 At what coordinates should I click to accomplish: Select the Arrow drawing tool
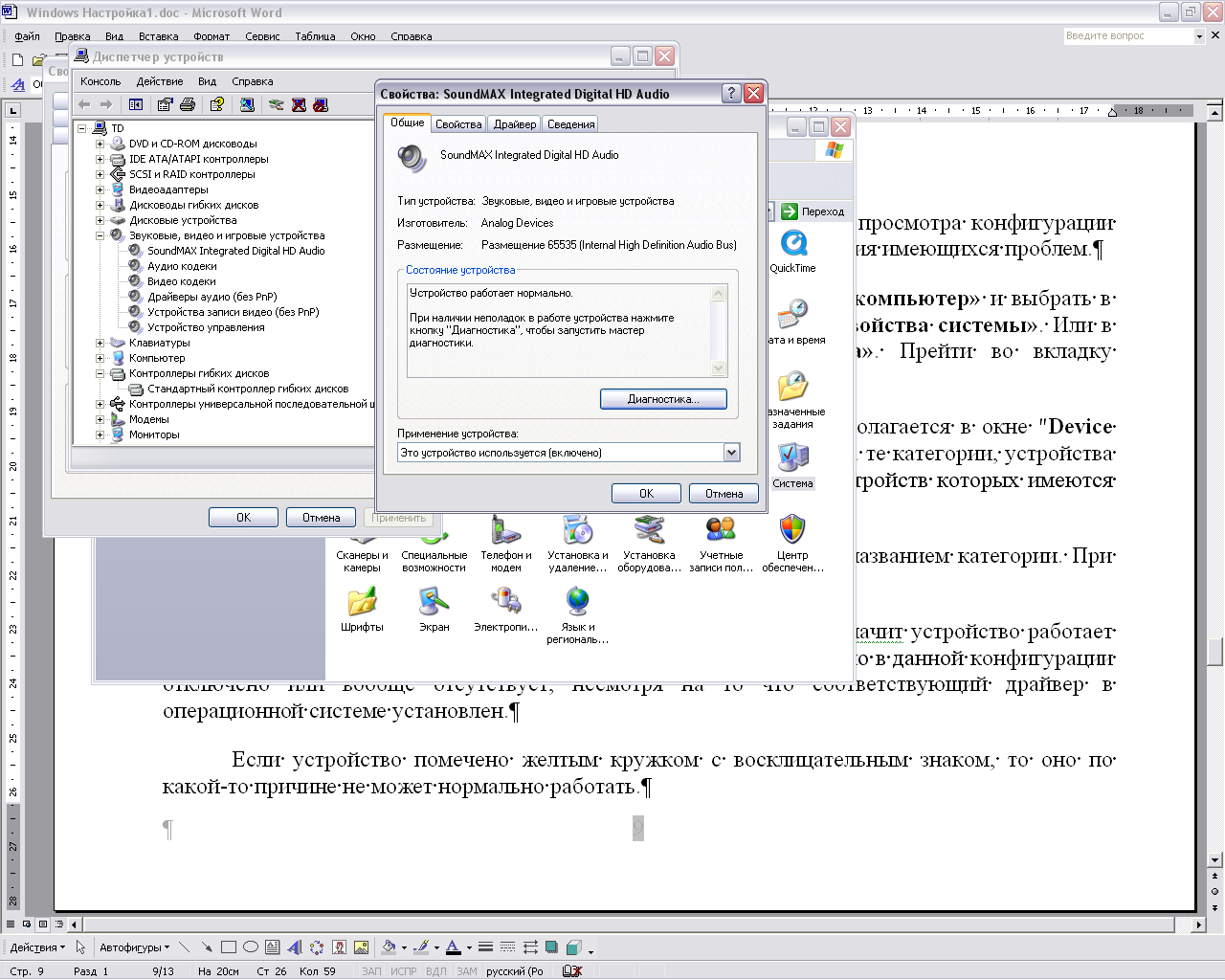coord(207,947)
